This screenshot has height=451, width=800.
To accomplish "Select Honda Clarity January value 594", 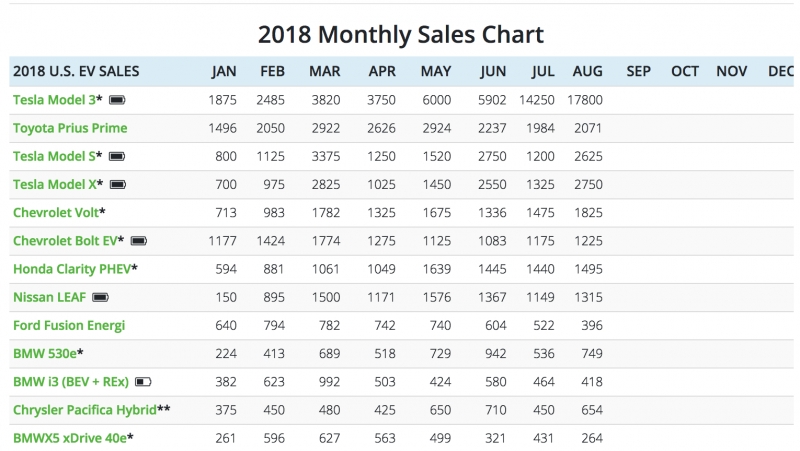I will (x=226, y=269).
